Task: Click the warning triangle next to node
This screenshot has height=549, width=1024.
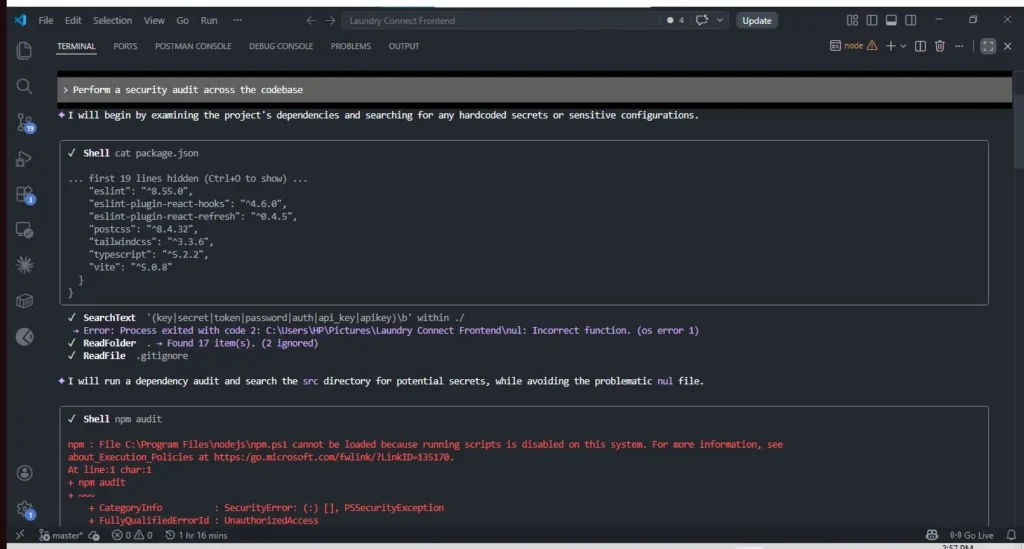Action: [872, 46]
